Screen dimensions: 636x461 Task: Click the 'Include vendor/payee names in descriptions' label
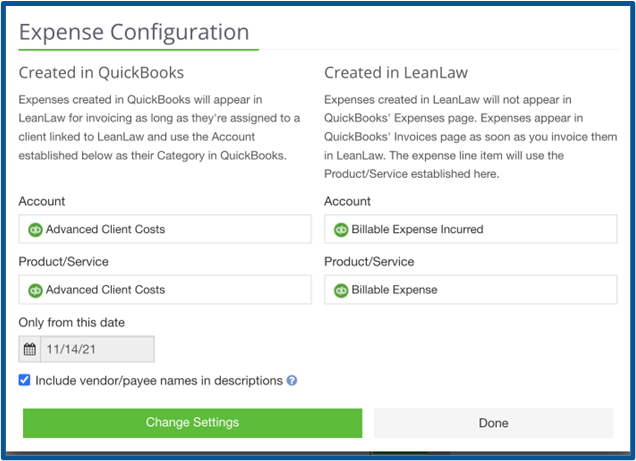(x=159, y=381)
